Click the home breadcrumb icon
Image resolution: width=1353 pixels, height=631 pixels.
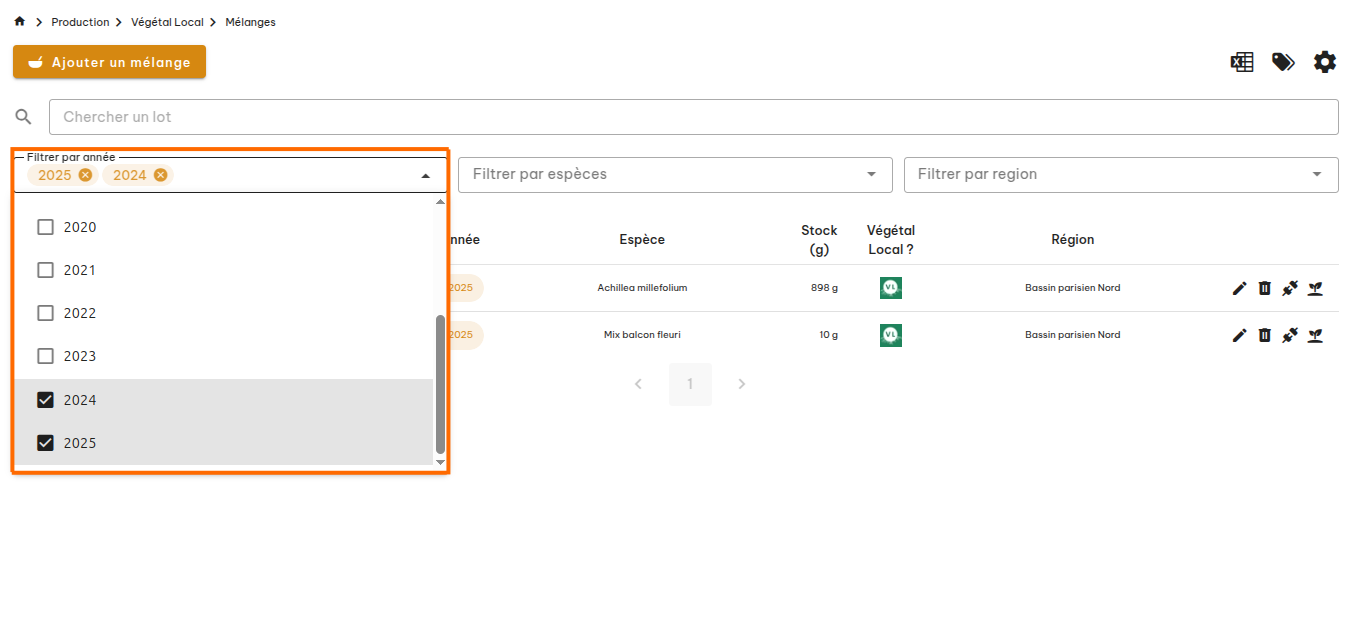tap(19, 22)
